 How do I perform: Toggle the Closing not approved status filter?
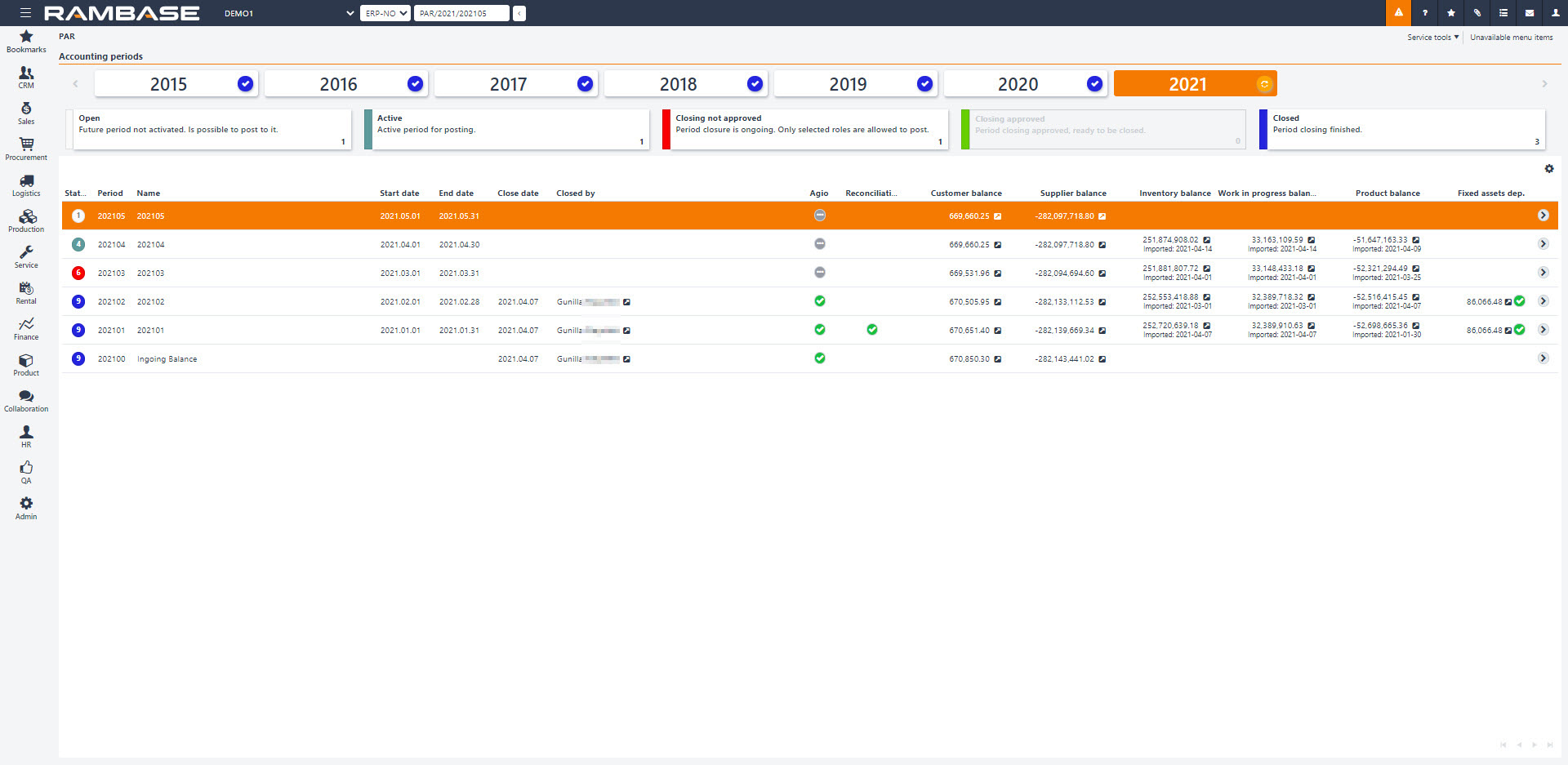click(805, 130)
